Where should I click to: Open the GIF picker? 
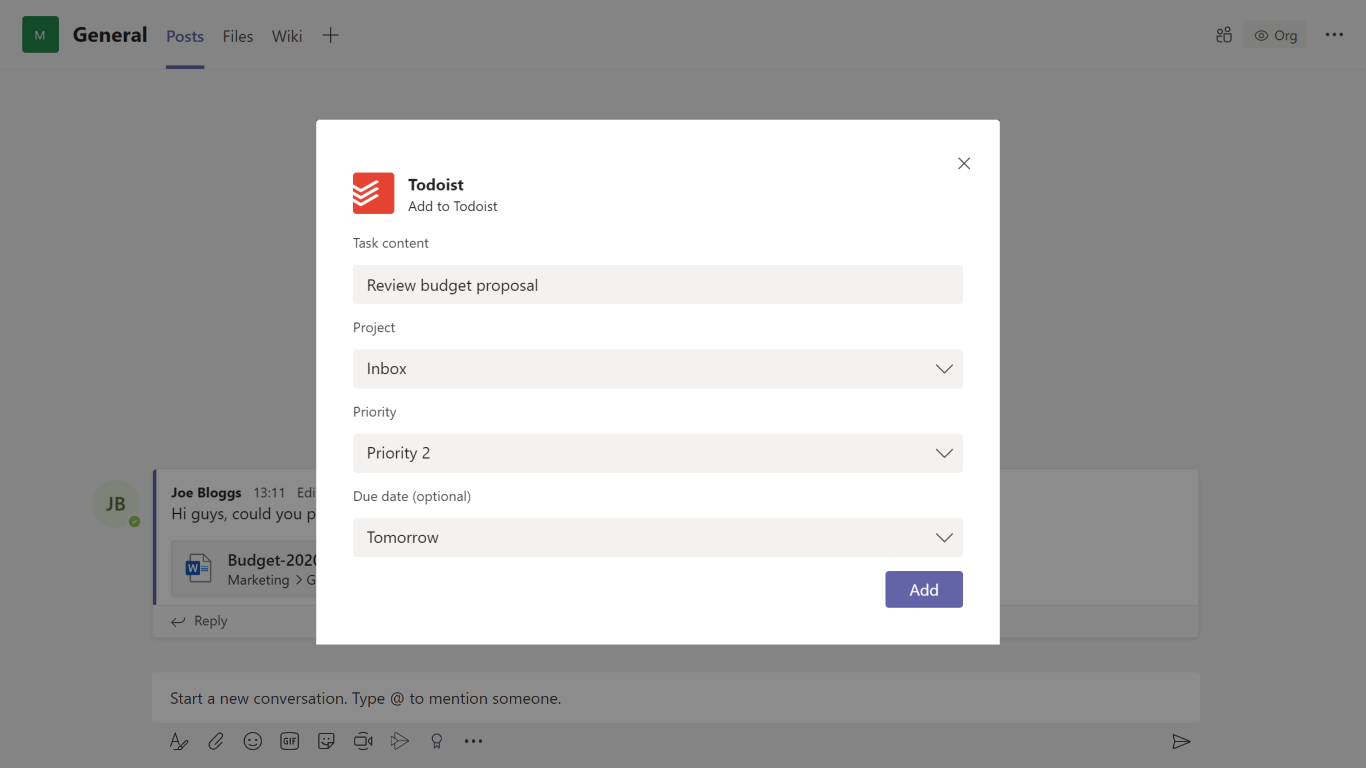point(290,741)
